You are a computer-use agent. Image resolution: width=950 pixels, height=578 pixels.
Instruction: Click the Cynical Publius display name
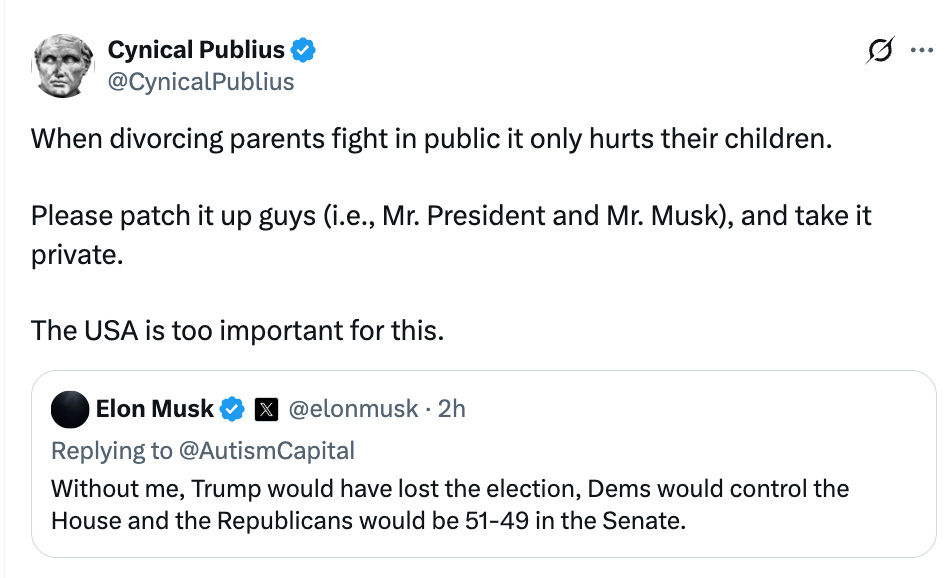(196, 50)
